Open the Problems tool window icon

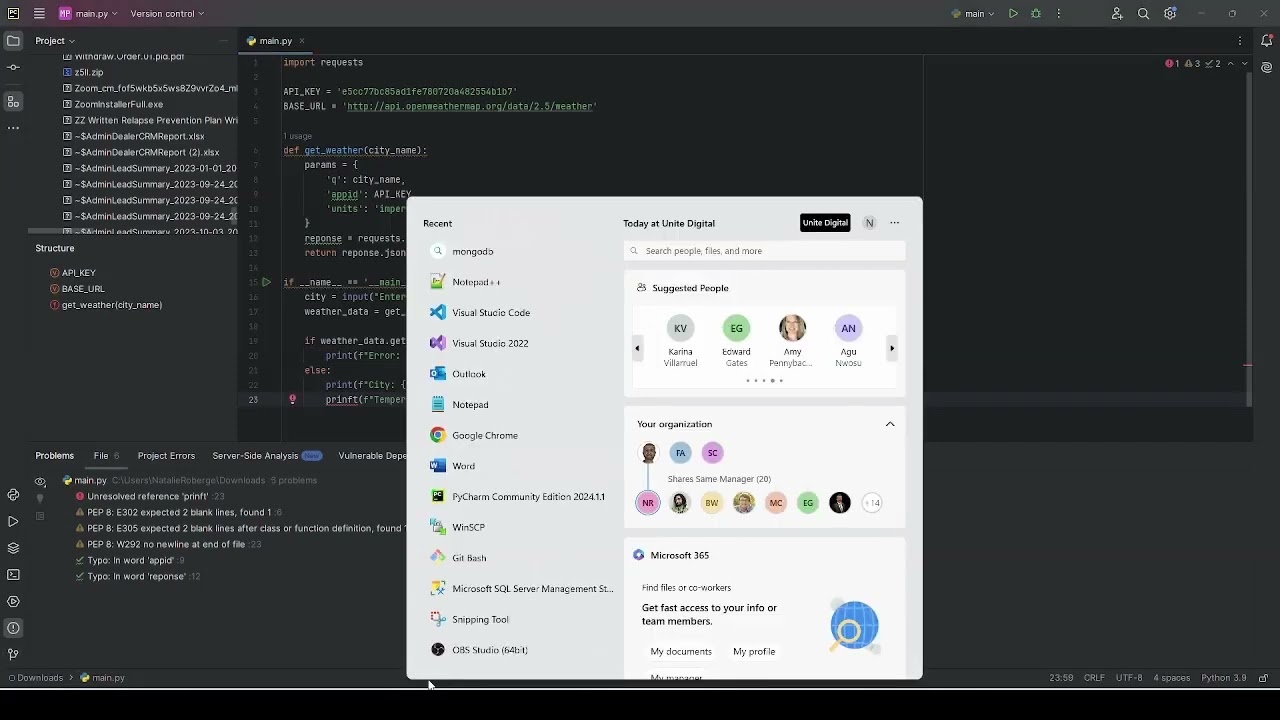coord(13,628)
